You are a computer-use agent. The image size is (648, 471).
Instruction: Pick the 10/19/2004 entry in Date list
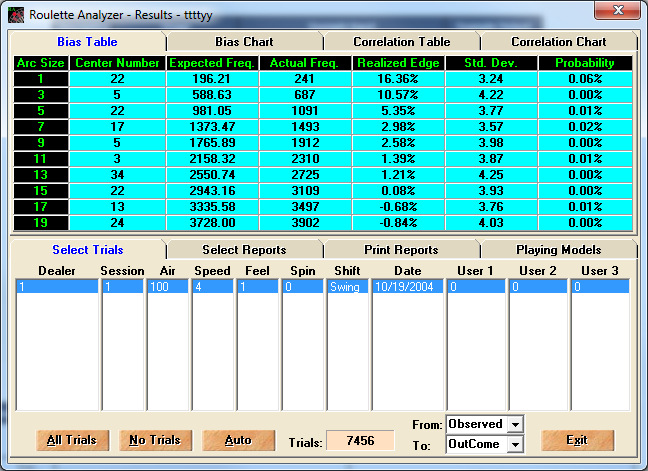tap(407, 286)
